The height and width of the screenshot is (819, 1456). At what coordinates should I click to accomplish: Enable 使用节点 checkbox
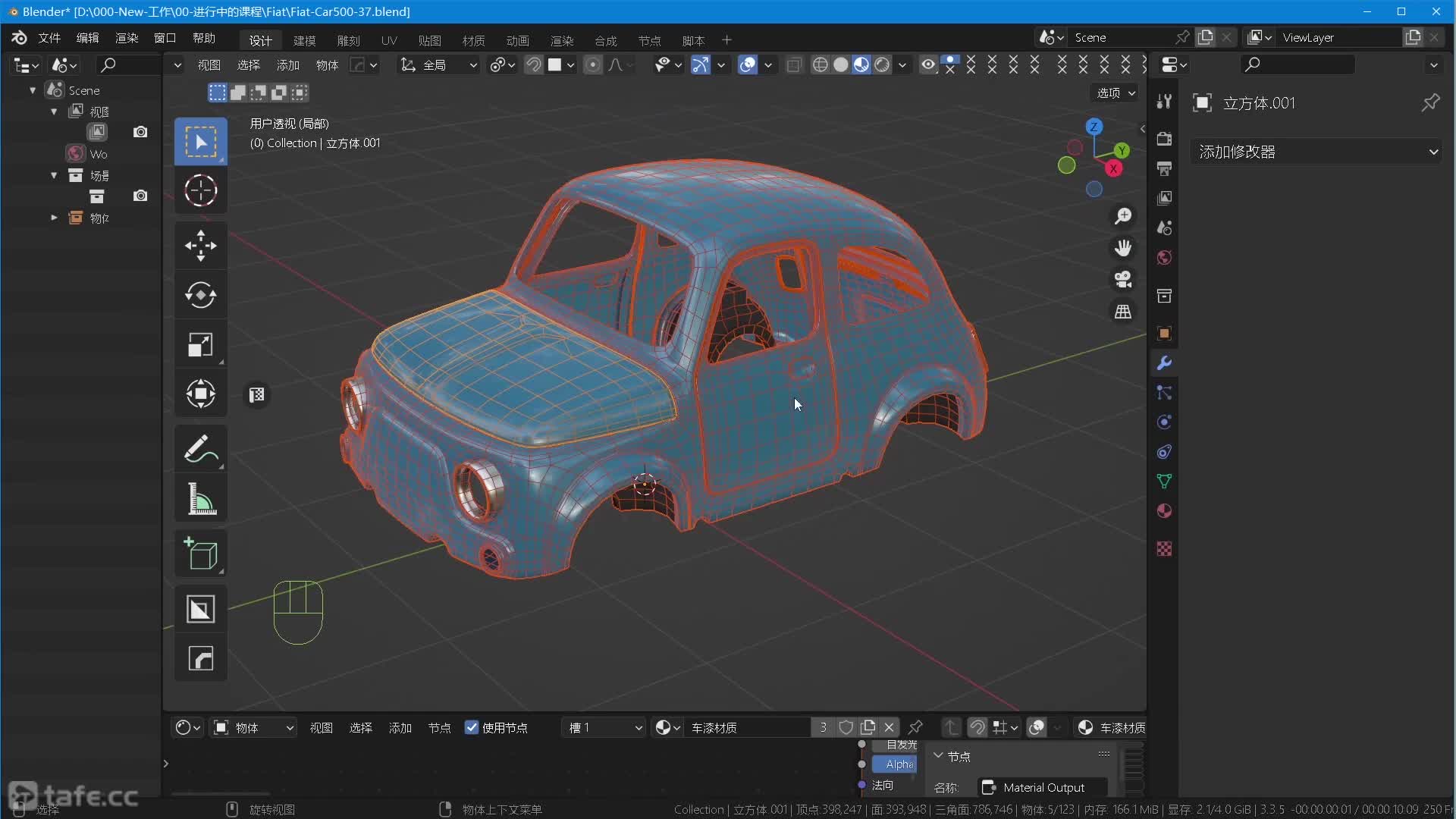(x=472, y=728)
